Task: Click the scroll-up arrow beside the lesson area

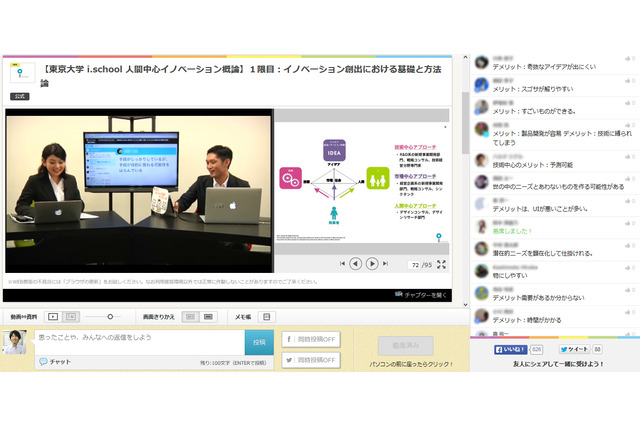Action: [x=465, y=58]
